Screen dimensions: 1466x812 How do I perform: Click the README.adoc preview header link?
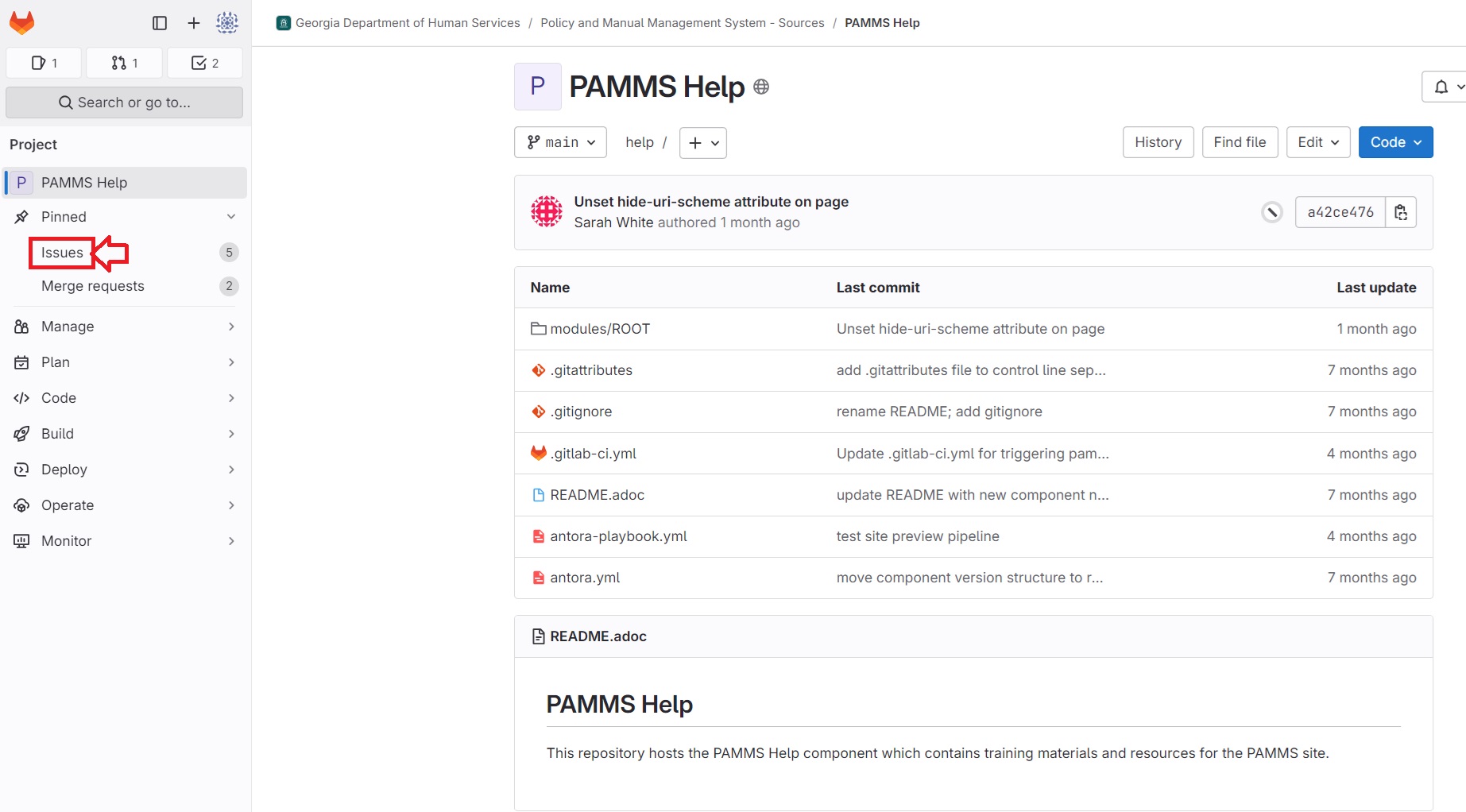click(598, 636)
